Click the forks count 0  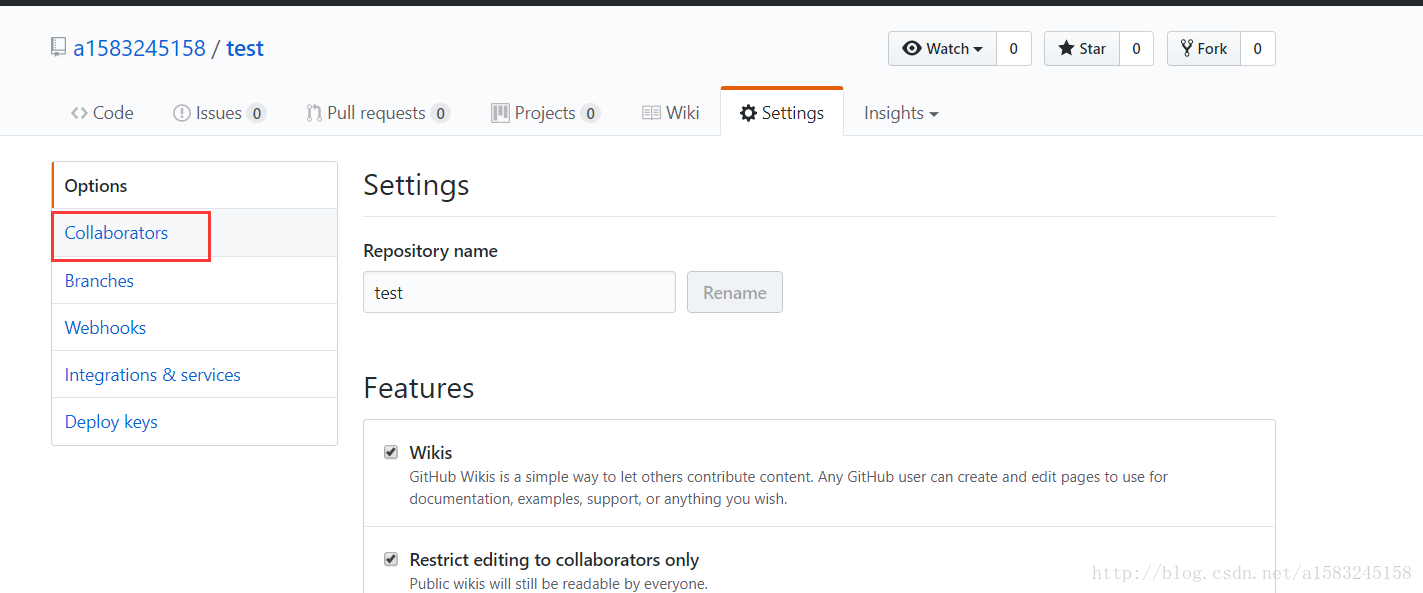point(1257,48)
